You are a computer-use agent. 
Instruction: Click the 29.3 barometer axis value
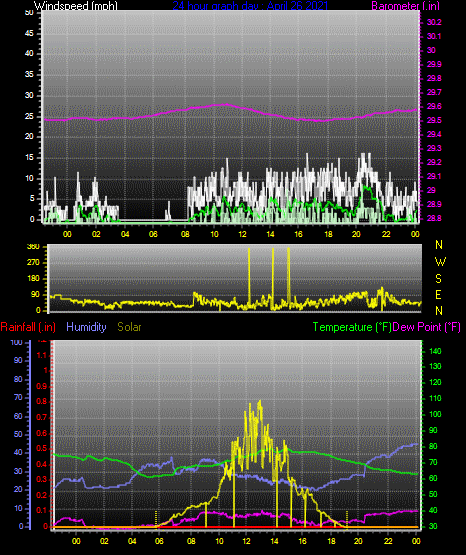coord(434,148)
